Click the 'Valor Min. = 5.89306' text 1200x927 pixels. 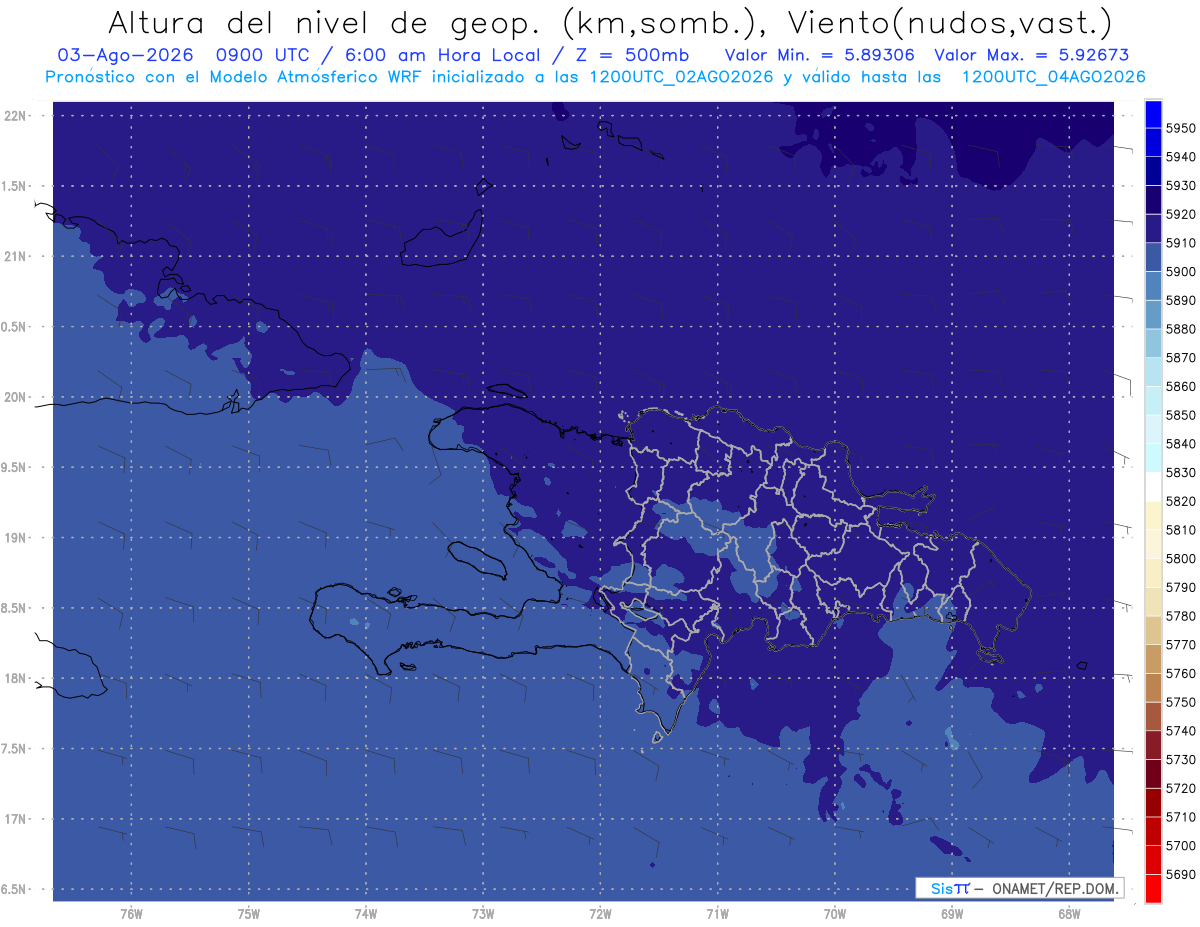pos(819,55)
